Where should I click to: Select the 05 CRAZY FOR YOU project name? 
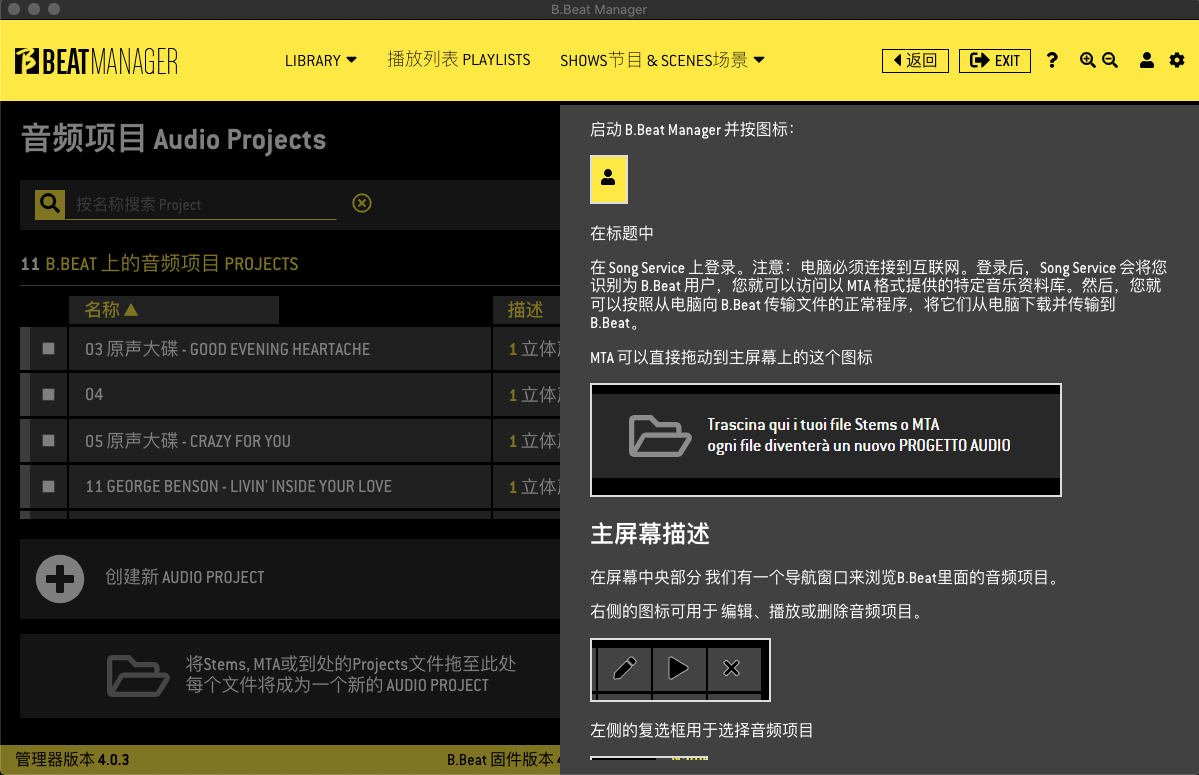[187, 441]
